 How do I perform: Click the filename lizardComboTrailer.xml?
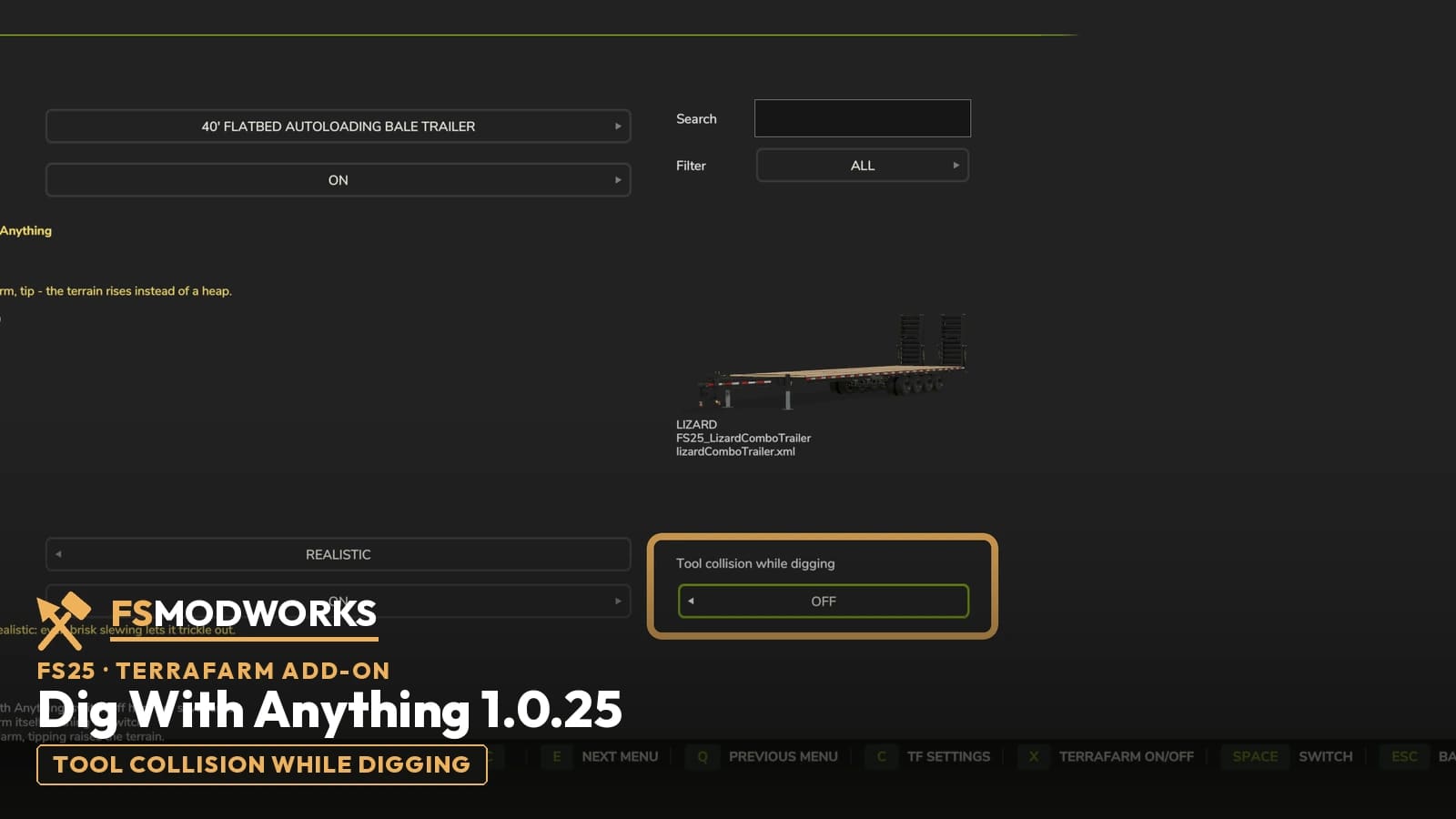click(x=735, y=451)
